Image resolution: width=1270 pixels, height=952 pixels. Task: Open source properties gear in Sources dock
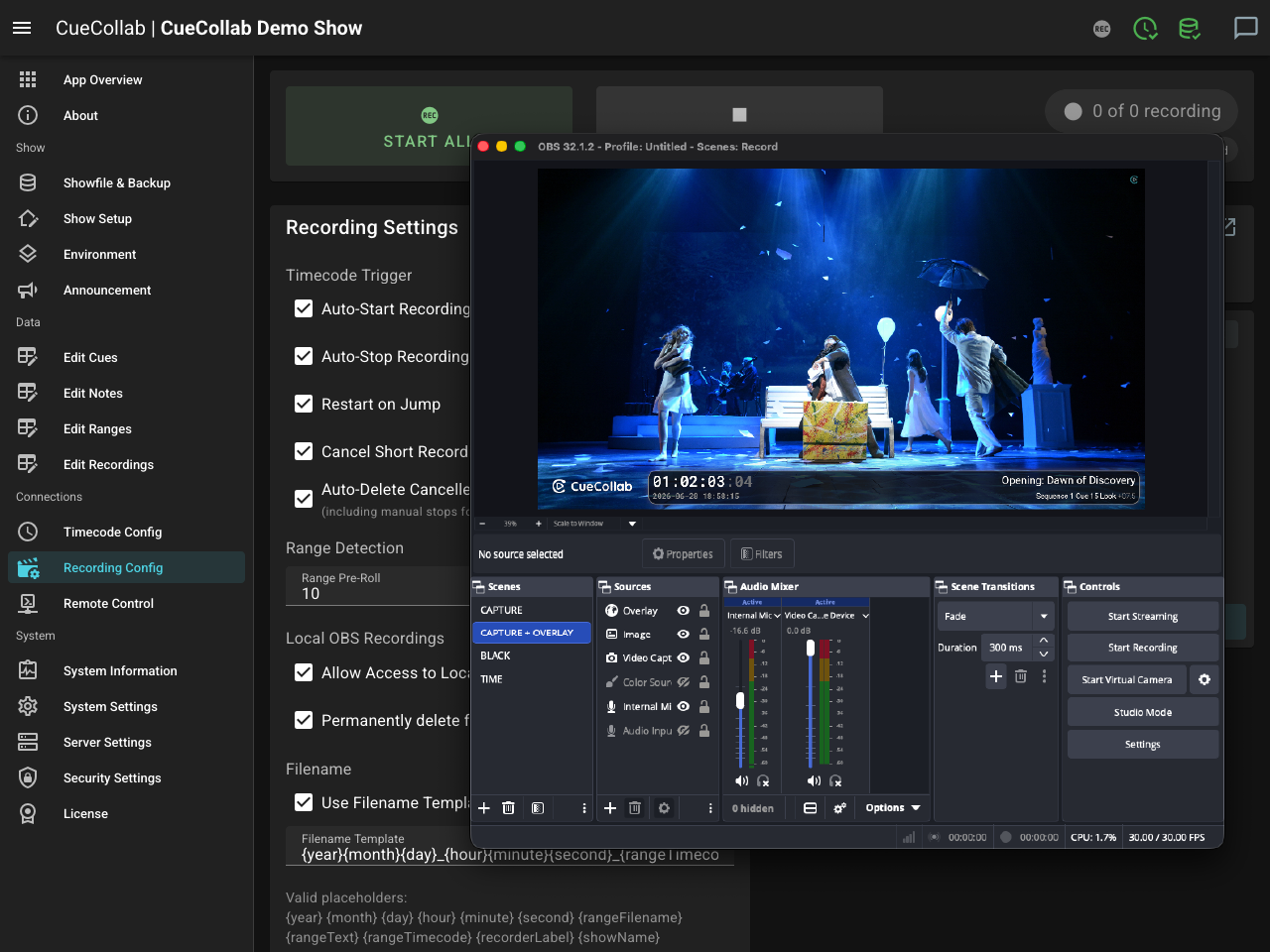[664, 808]
